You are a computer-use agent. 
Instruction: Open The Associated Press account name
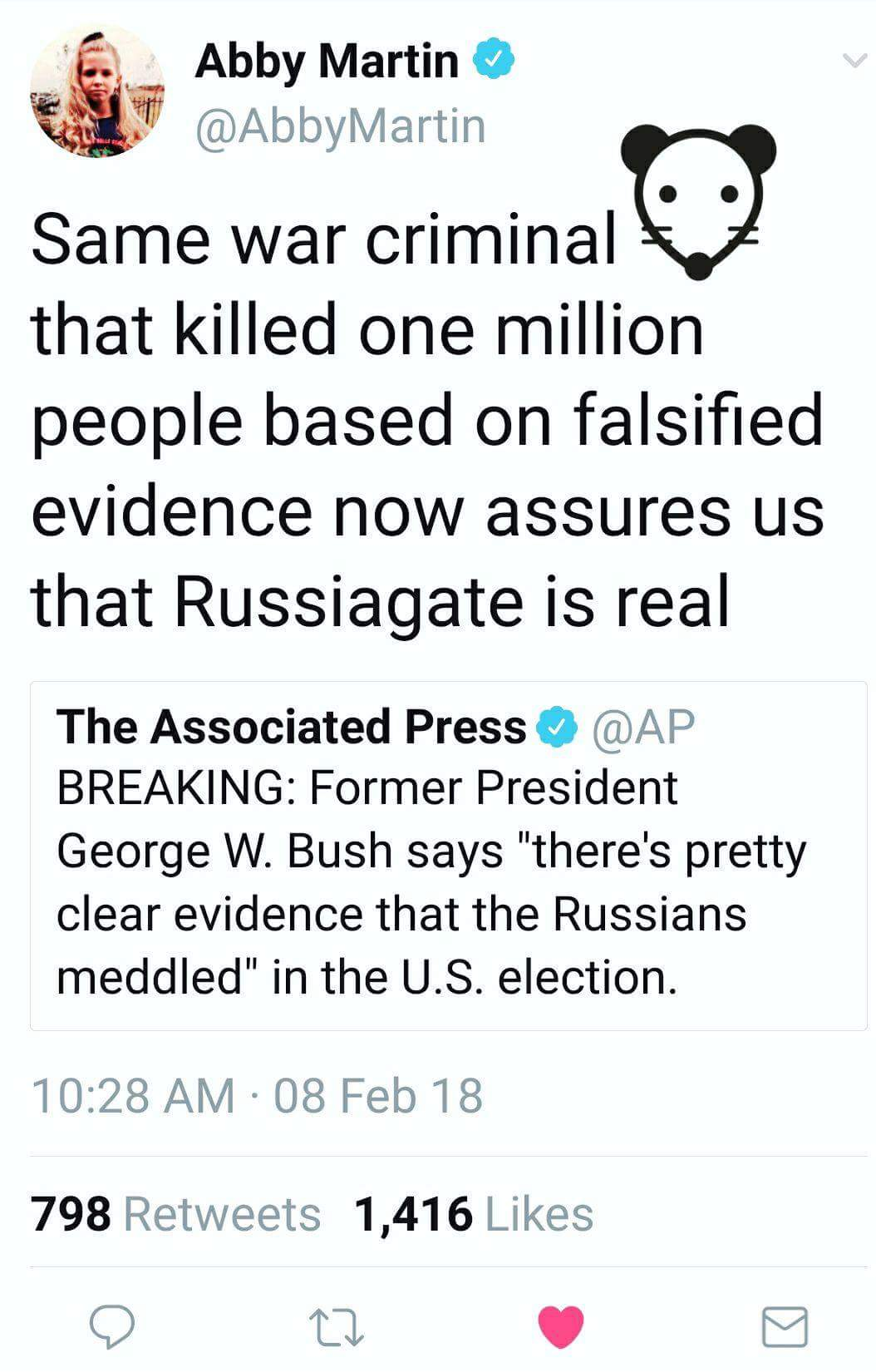[x=292, y=727]
